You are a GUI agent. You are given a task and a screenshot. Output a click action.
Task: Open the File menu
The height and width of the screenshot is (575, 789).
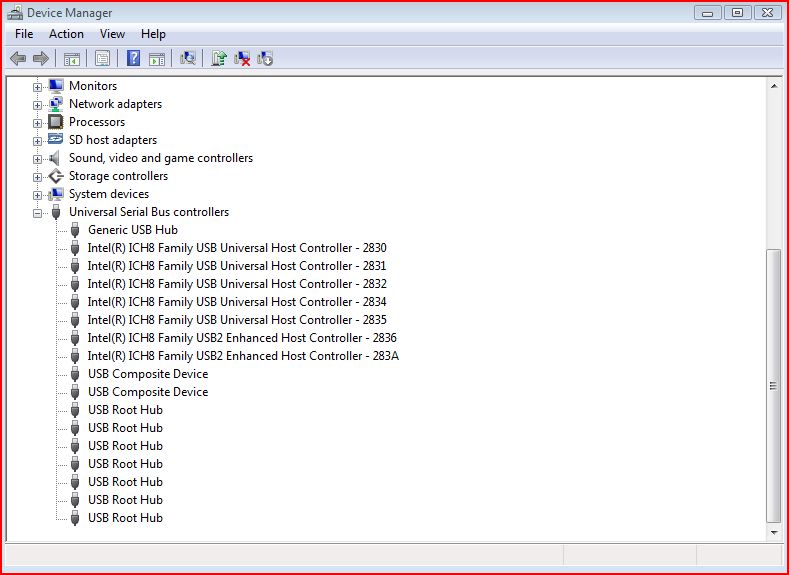pos(24,34)
